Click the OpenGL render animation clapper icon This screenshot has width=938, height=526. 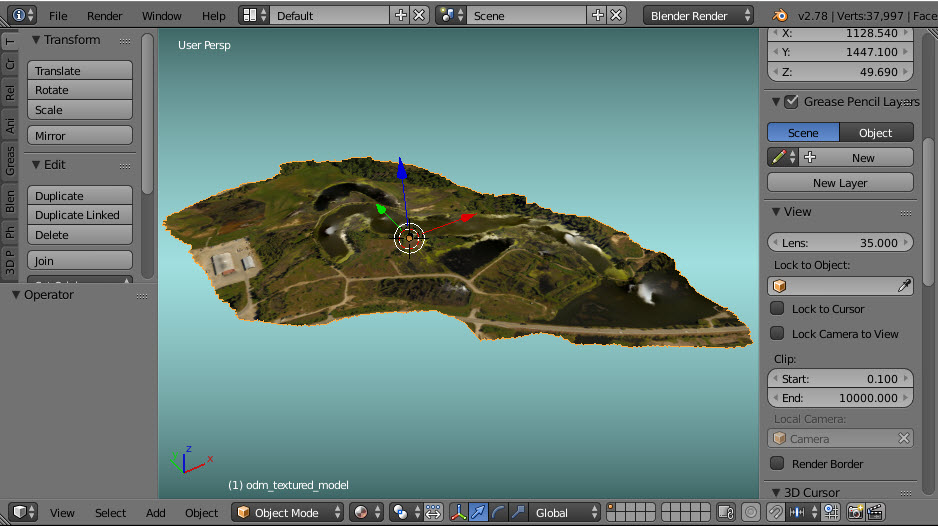click(874, 512)
